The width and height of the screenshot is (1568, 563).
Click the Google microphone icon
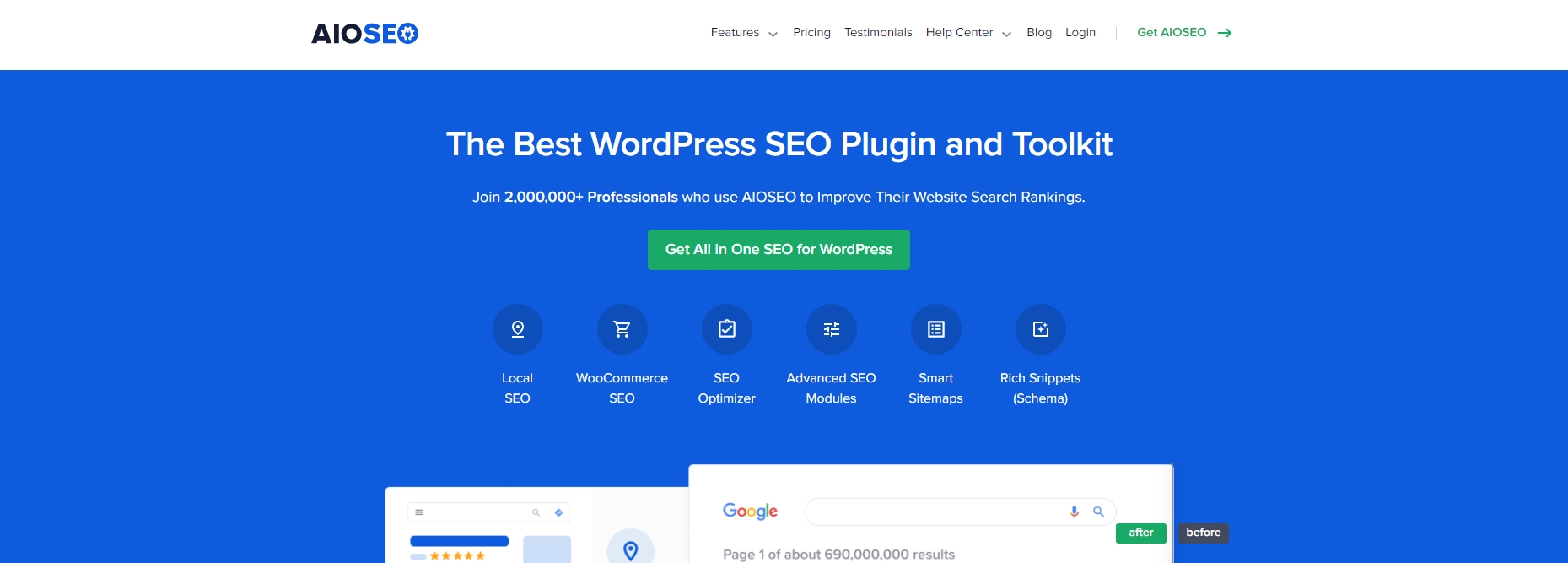tap(1074, 512)
